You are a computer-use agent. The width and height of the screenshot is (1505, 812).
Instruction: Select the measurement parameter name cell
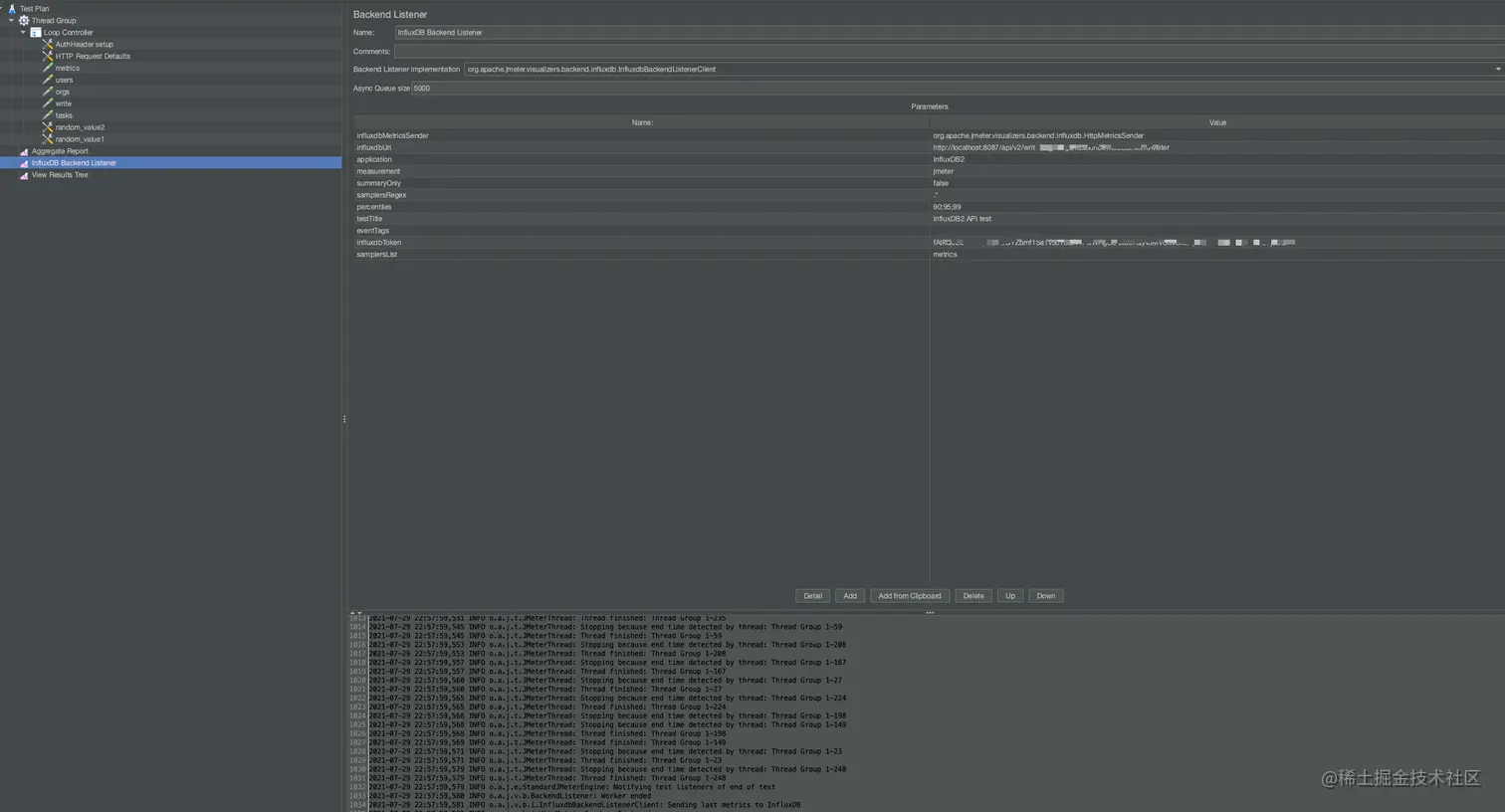point(642,171)
